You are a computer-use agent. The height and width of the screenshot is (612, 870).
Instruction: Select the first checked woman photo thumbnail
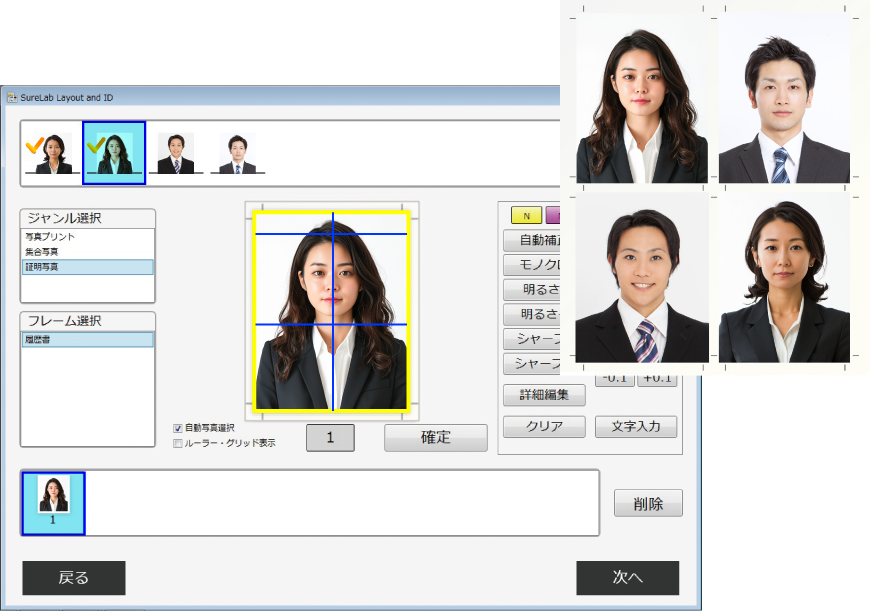[51, 153]
